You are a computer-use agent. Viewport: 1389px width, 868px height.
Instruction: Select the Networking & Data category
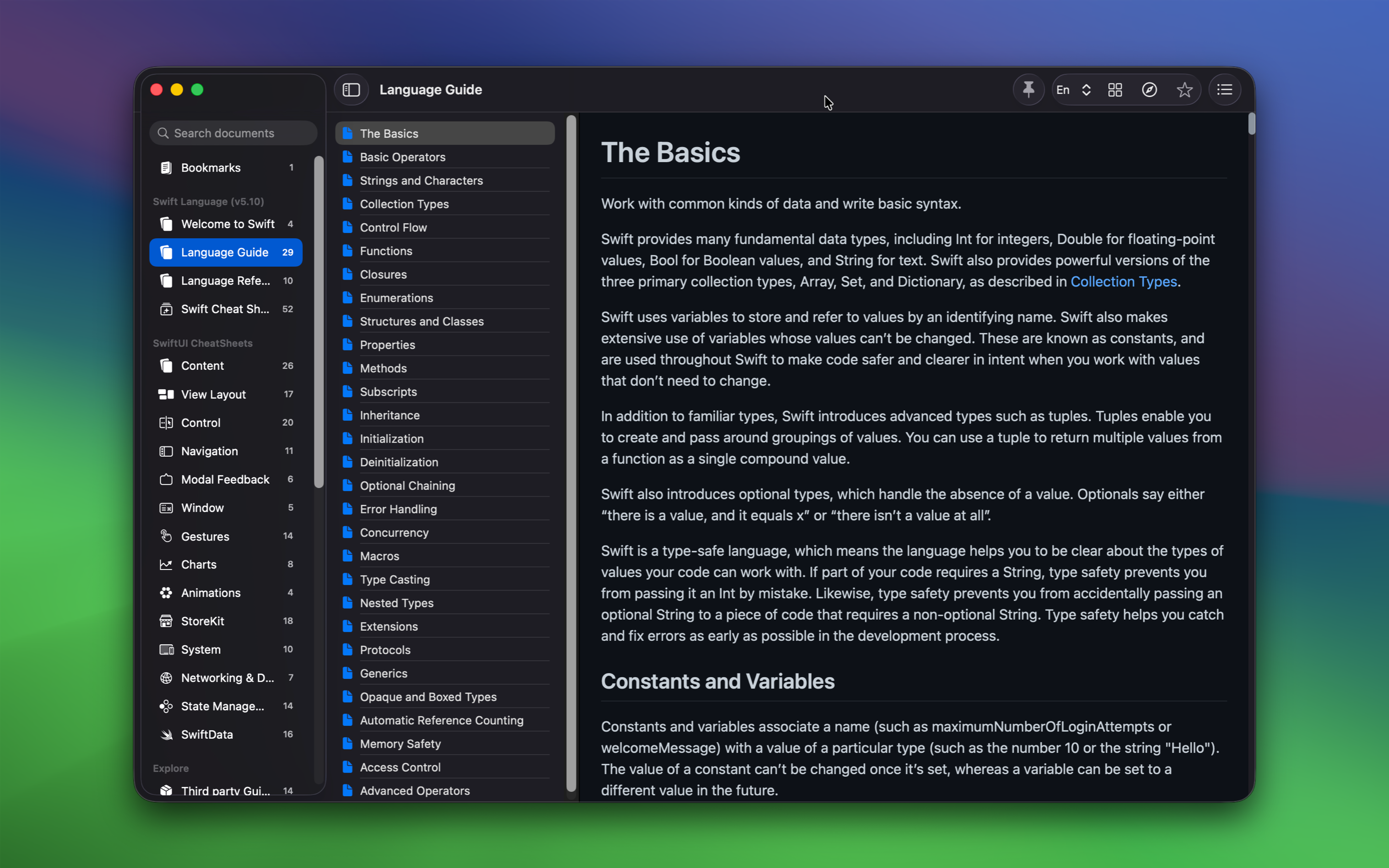(227, 678)
